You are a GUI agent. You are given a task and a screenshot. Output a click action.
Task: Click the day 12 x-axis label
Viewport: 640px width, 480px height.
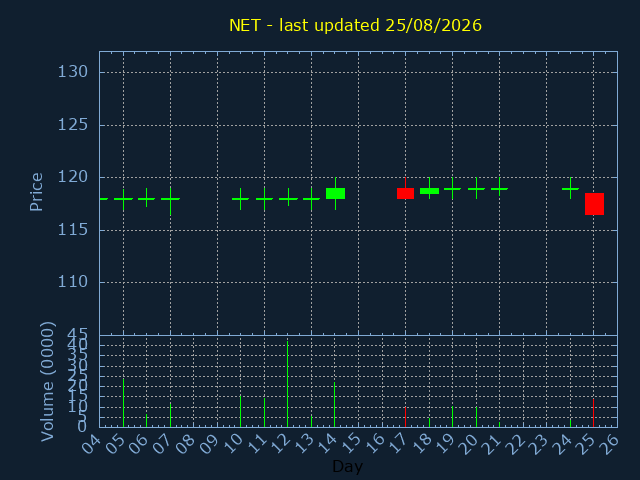point(280,443)
